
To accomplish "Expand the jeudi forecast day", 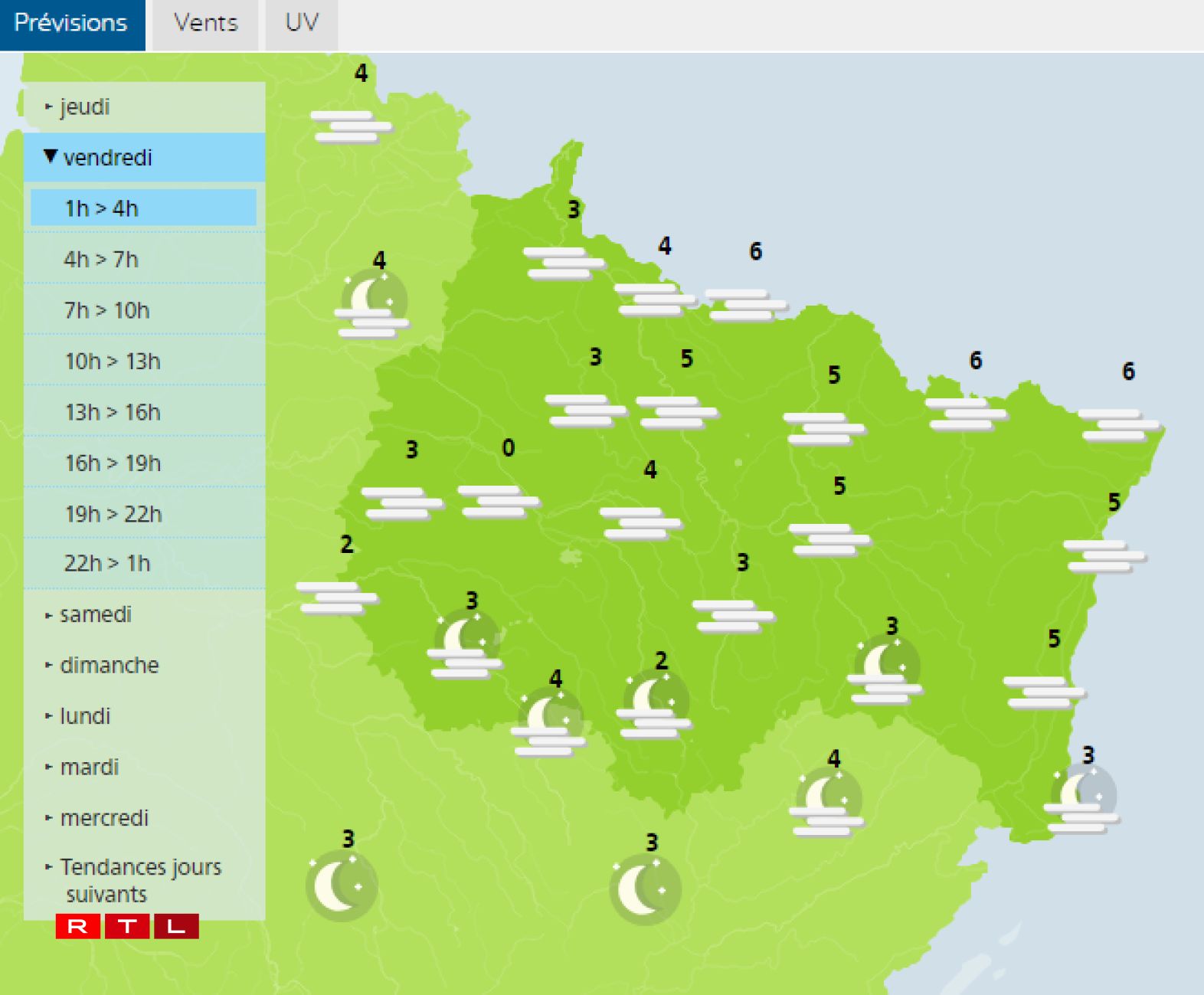I will tap(84, 106).
